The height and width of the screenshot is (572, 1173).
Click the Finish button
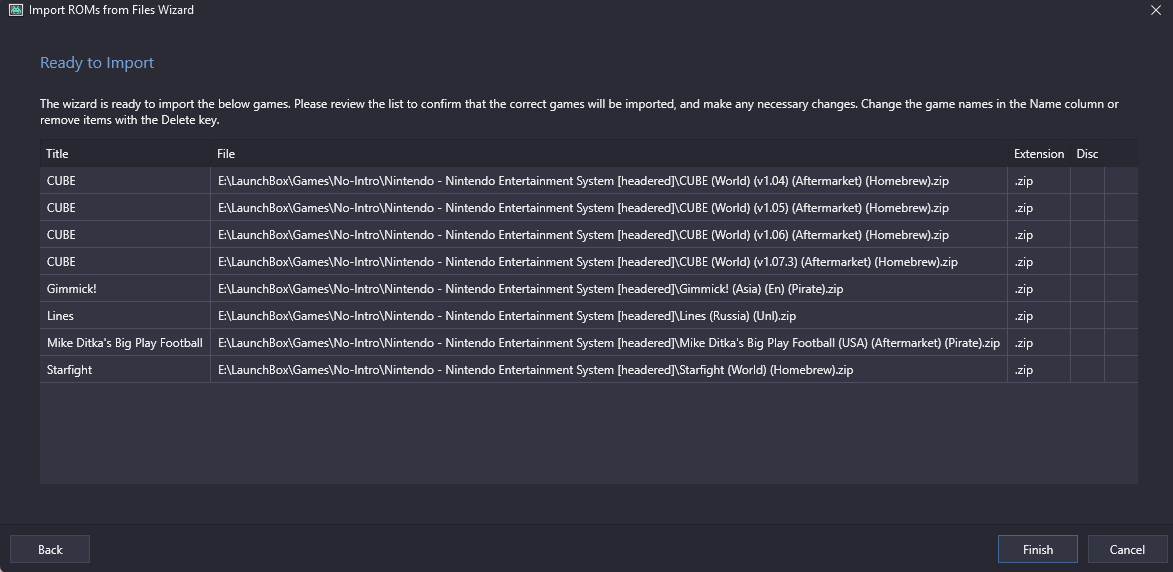(1038, 550)
